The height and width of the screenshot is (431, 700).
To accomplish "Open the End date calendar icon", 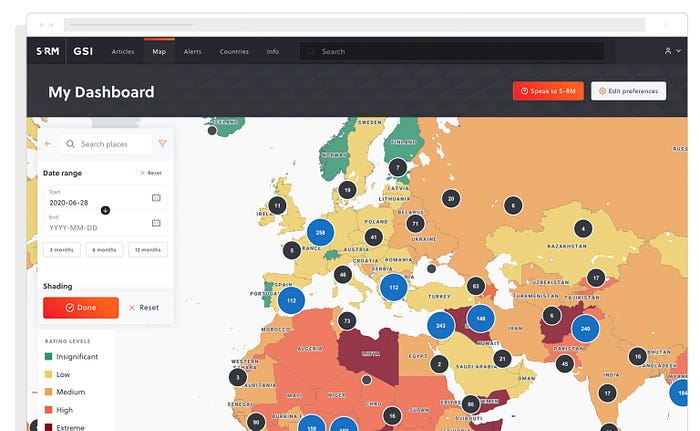I will click(156, 222).
